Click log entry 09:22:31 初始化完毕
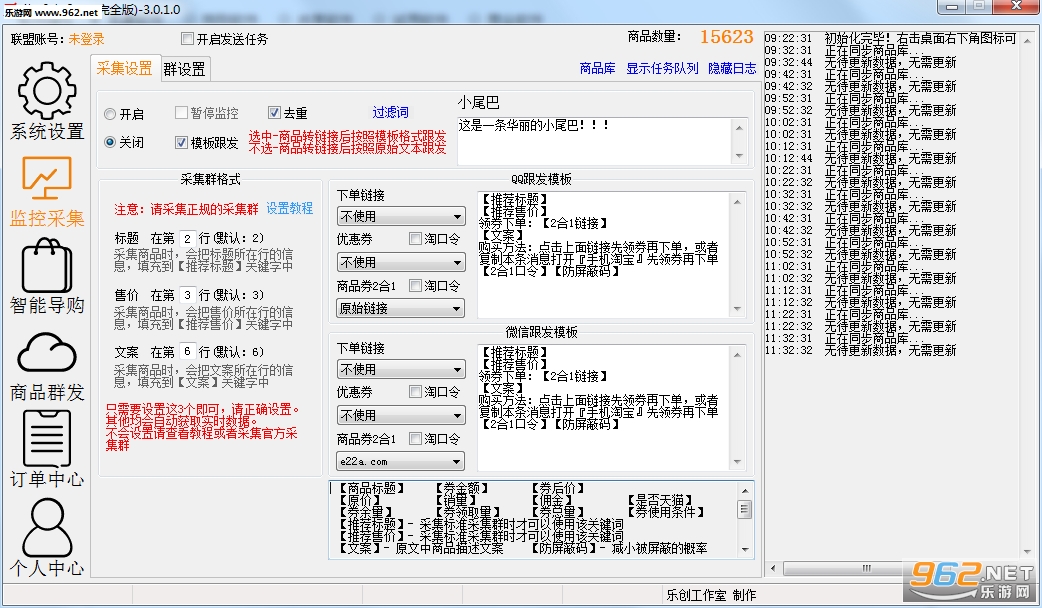Viewport: 1042px width, 608px height. tap(890, 39)
